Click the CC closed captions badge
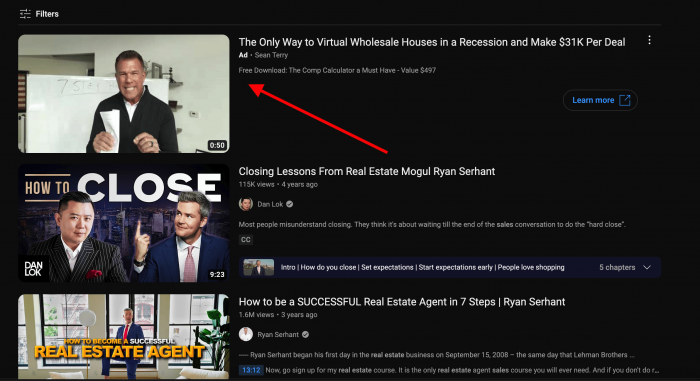 [246, 240]
